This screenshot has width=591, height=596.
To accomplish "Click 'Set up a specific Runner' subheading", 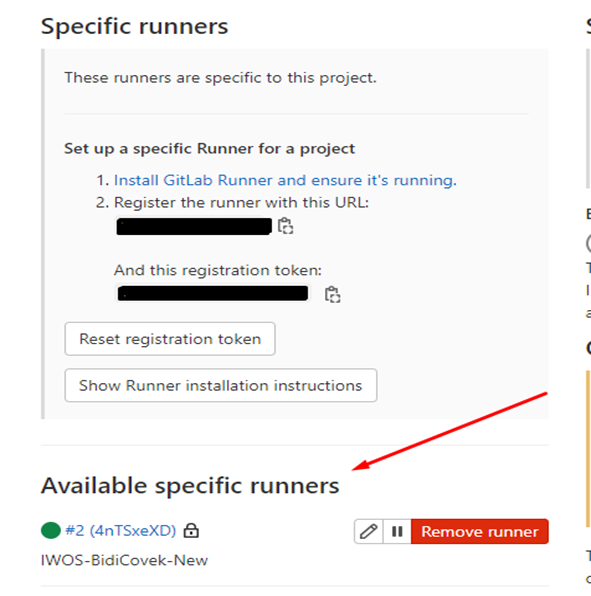I will [209, 148].
